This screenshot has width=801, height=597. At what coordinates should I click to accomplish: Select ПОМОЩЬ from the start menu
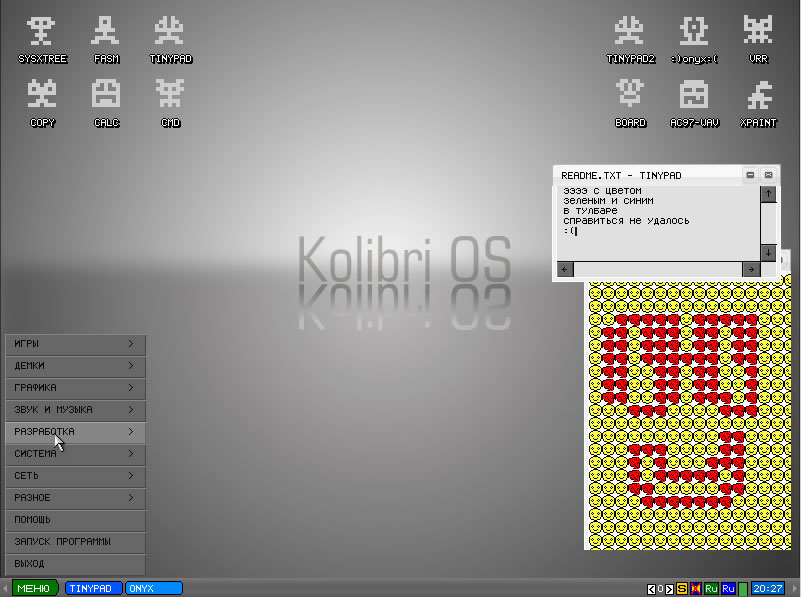click(x=76, y=520)
